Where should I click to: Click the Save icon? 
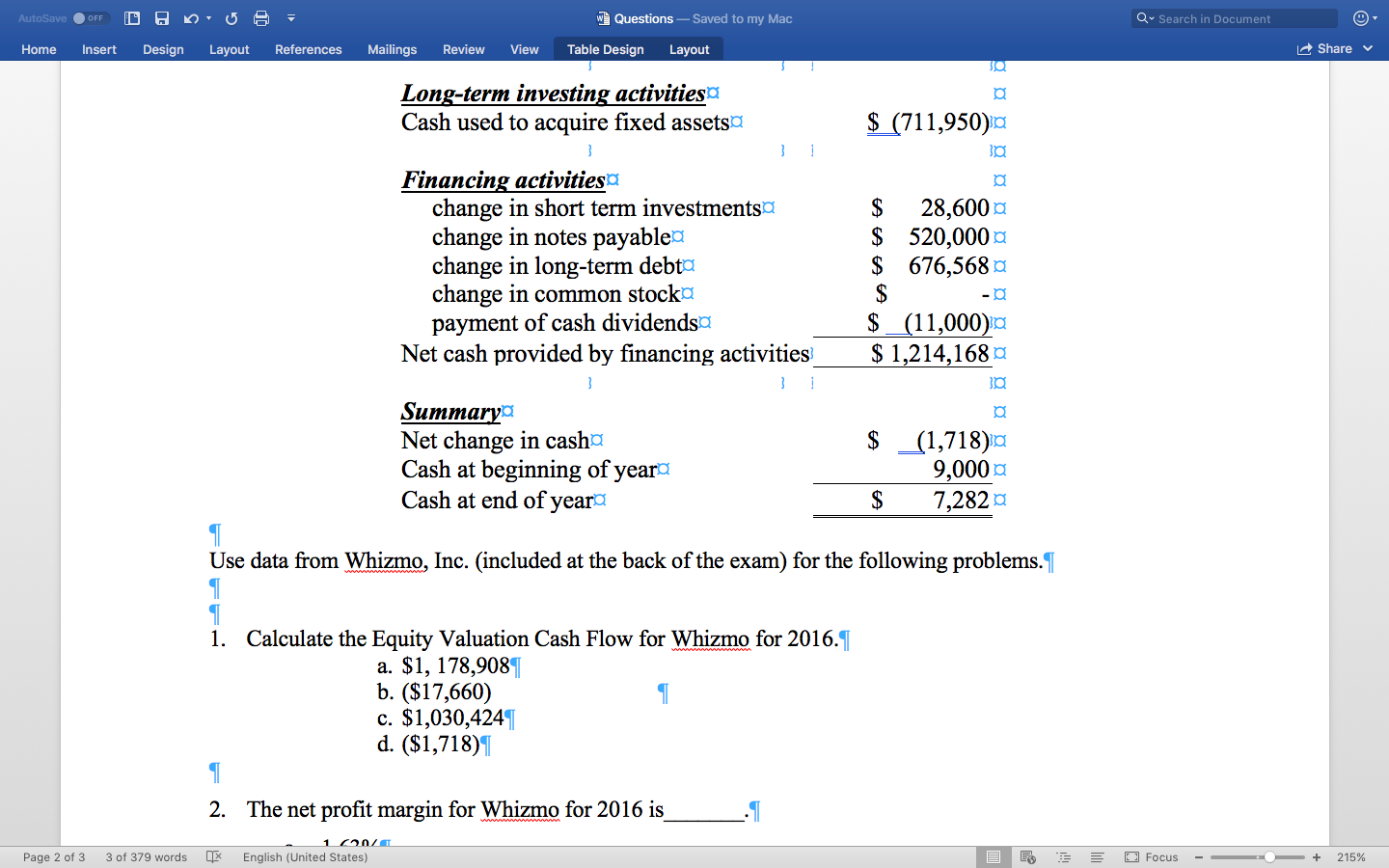pyautogui.click(x=162, y=18)
